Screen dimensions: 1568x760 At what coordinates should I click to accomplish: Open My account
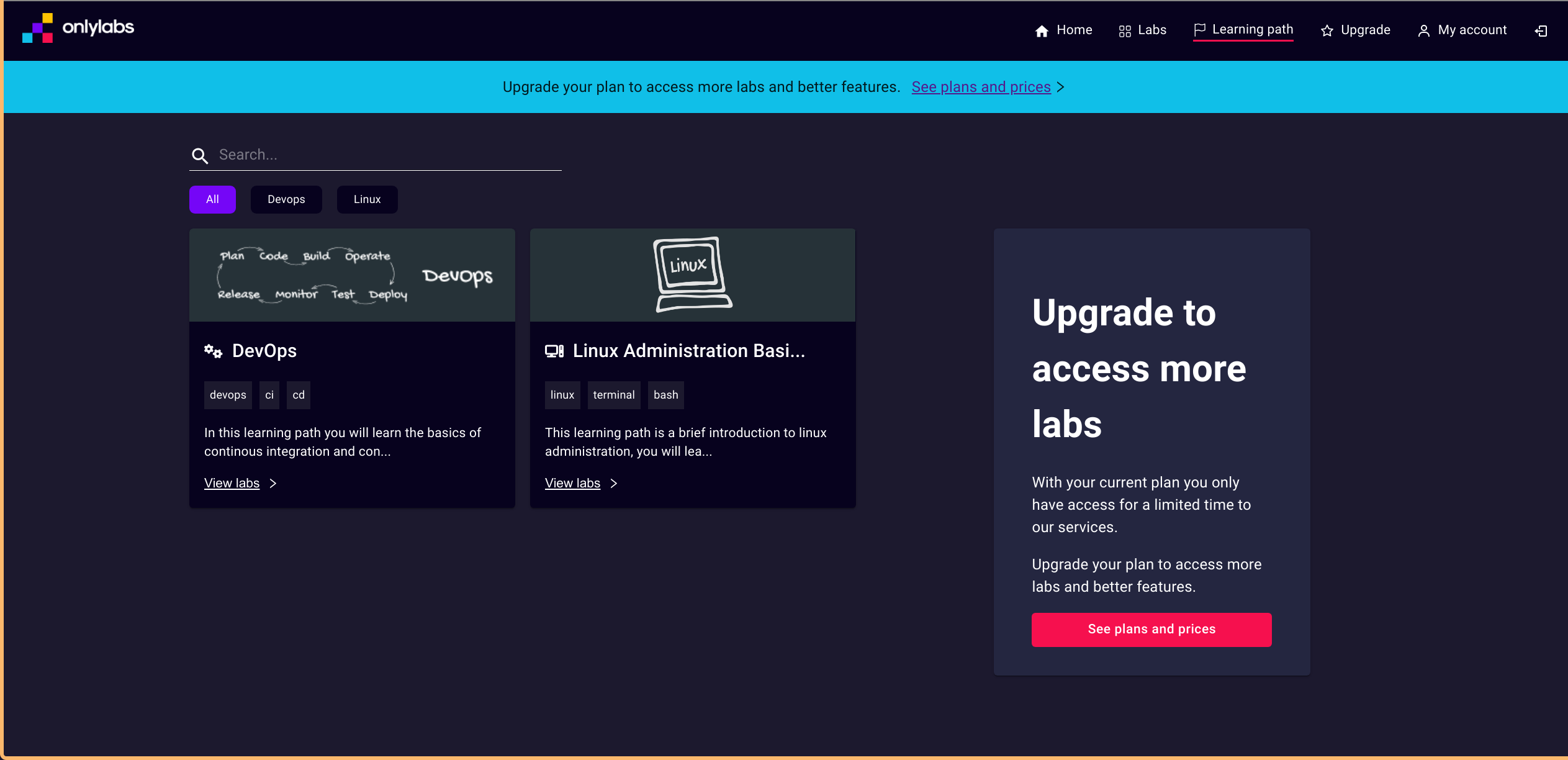(1462, 30)
